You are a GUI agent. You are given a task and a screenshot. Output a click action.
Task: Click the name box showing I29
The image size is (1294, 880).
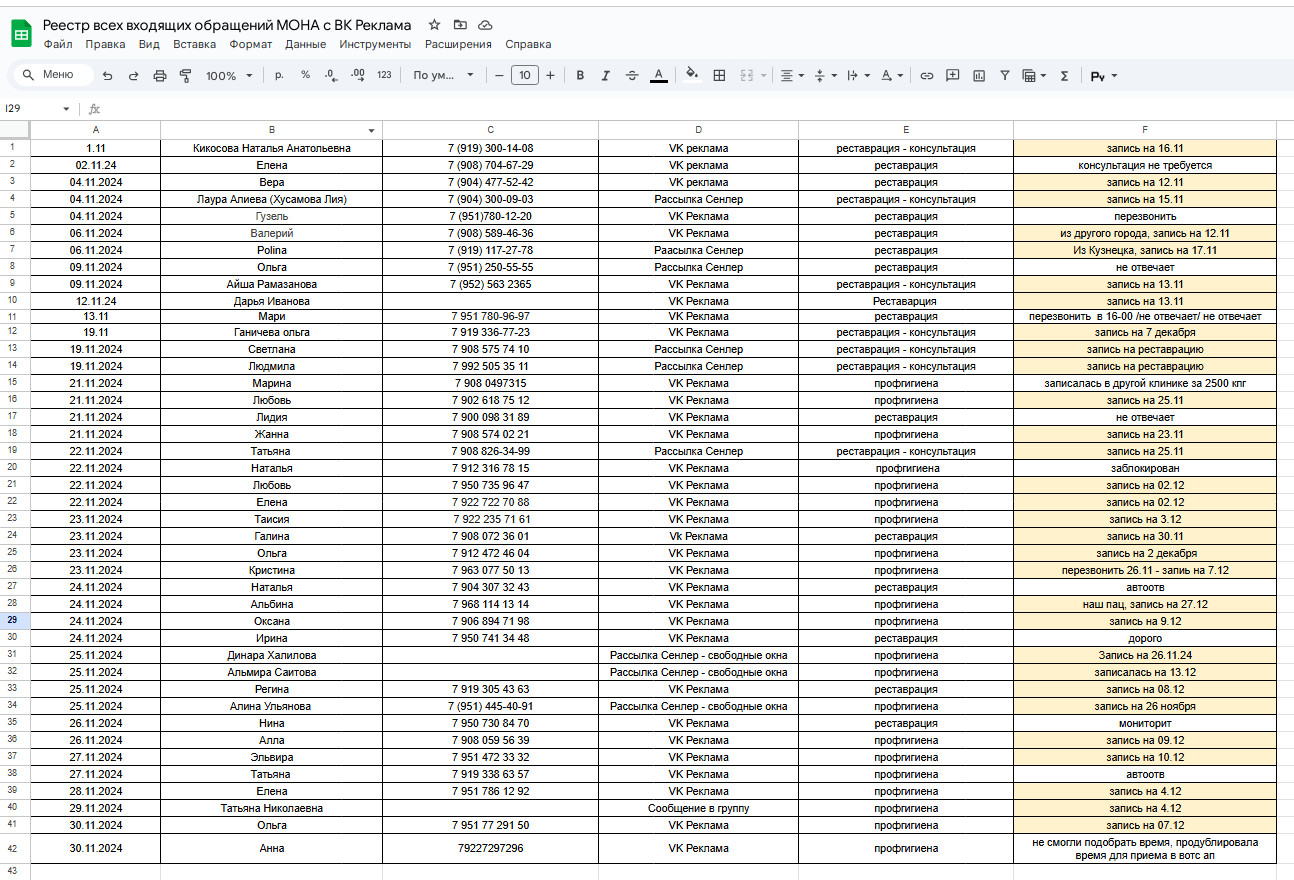coord(35,108)
